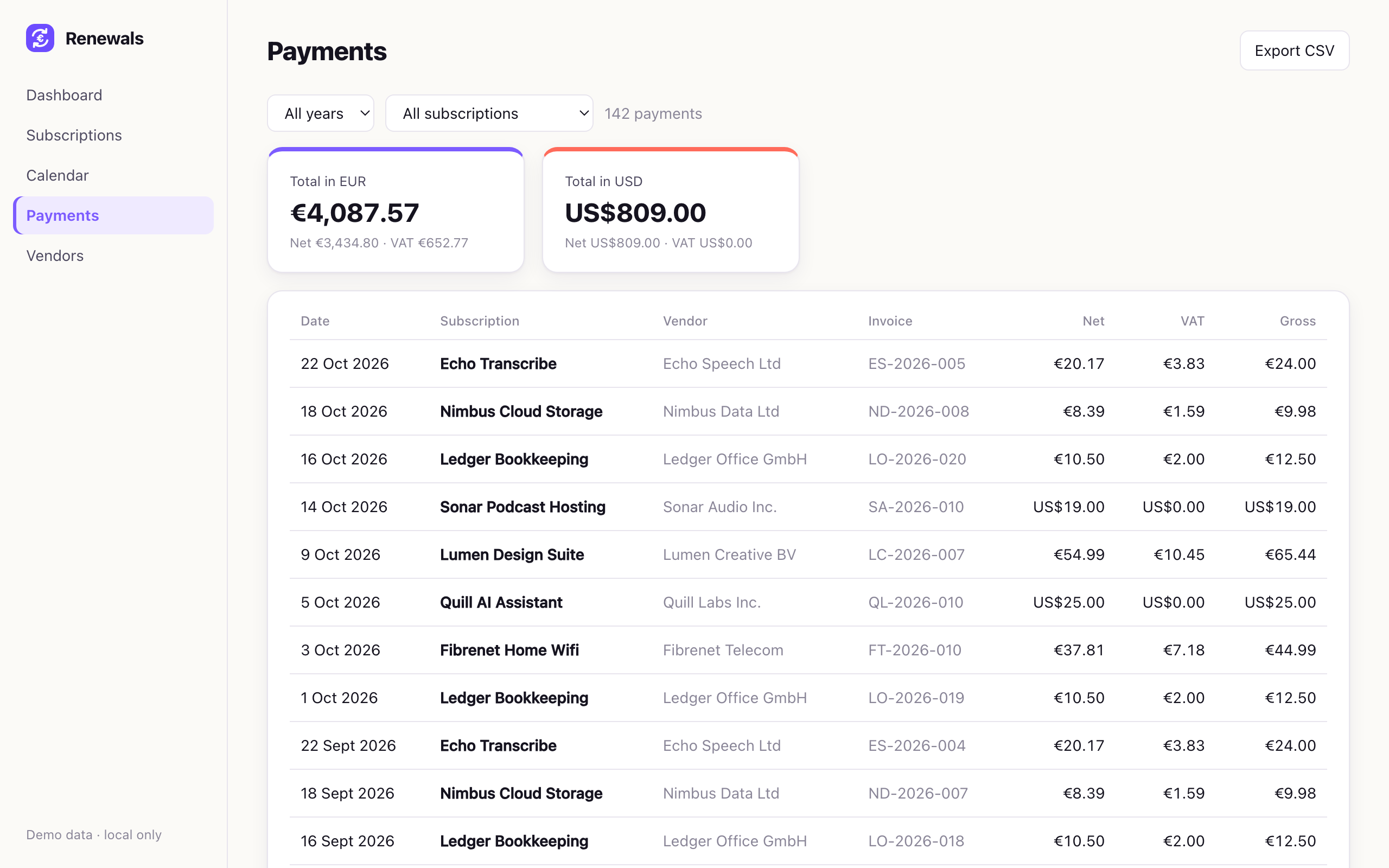Select Nimbus Cloud Storage on 18 Oct 2026

pos(521,411)
